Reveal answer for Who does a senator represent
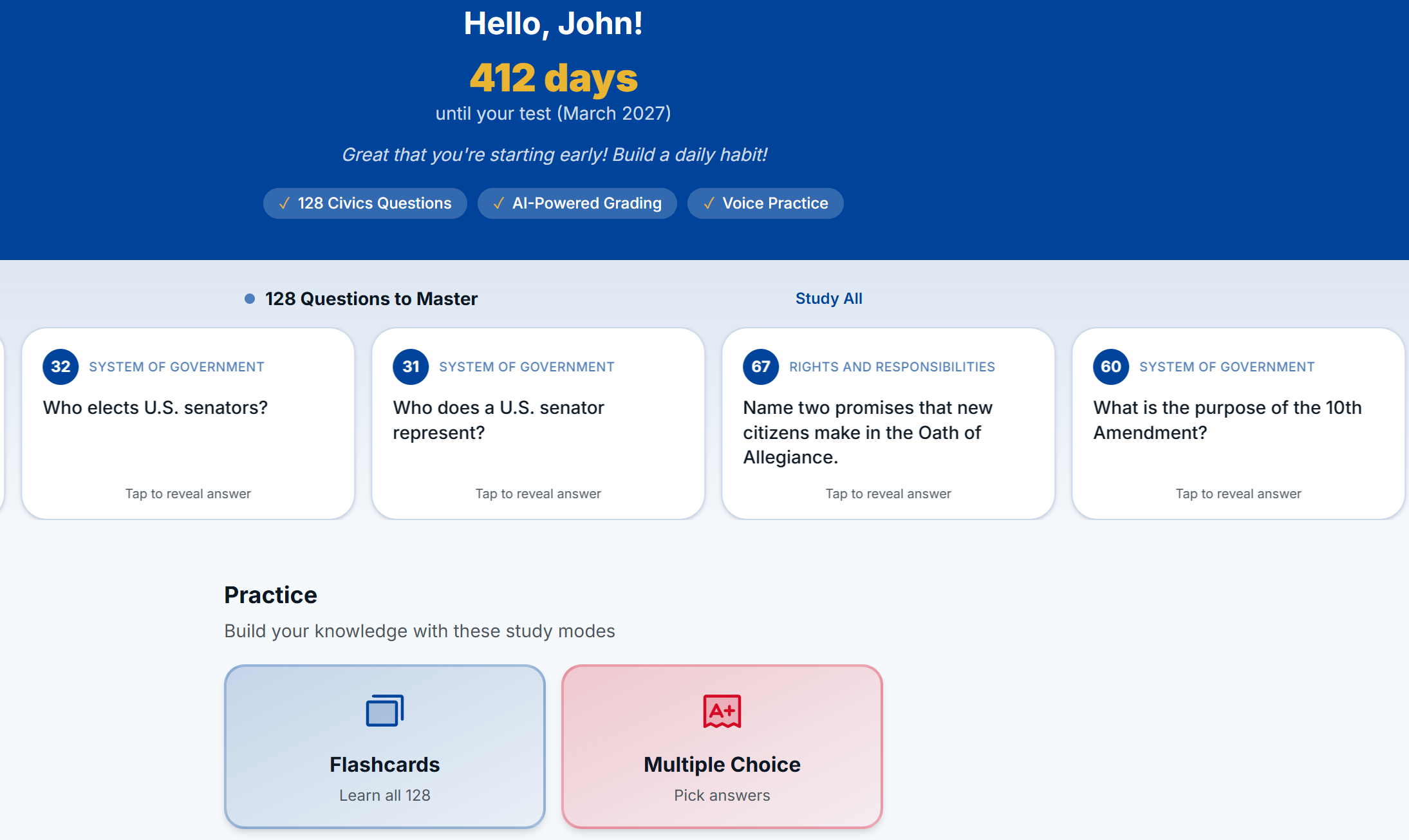The width and height of the screenshot is (1409, 840). (537, 494)
